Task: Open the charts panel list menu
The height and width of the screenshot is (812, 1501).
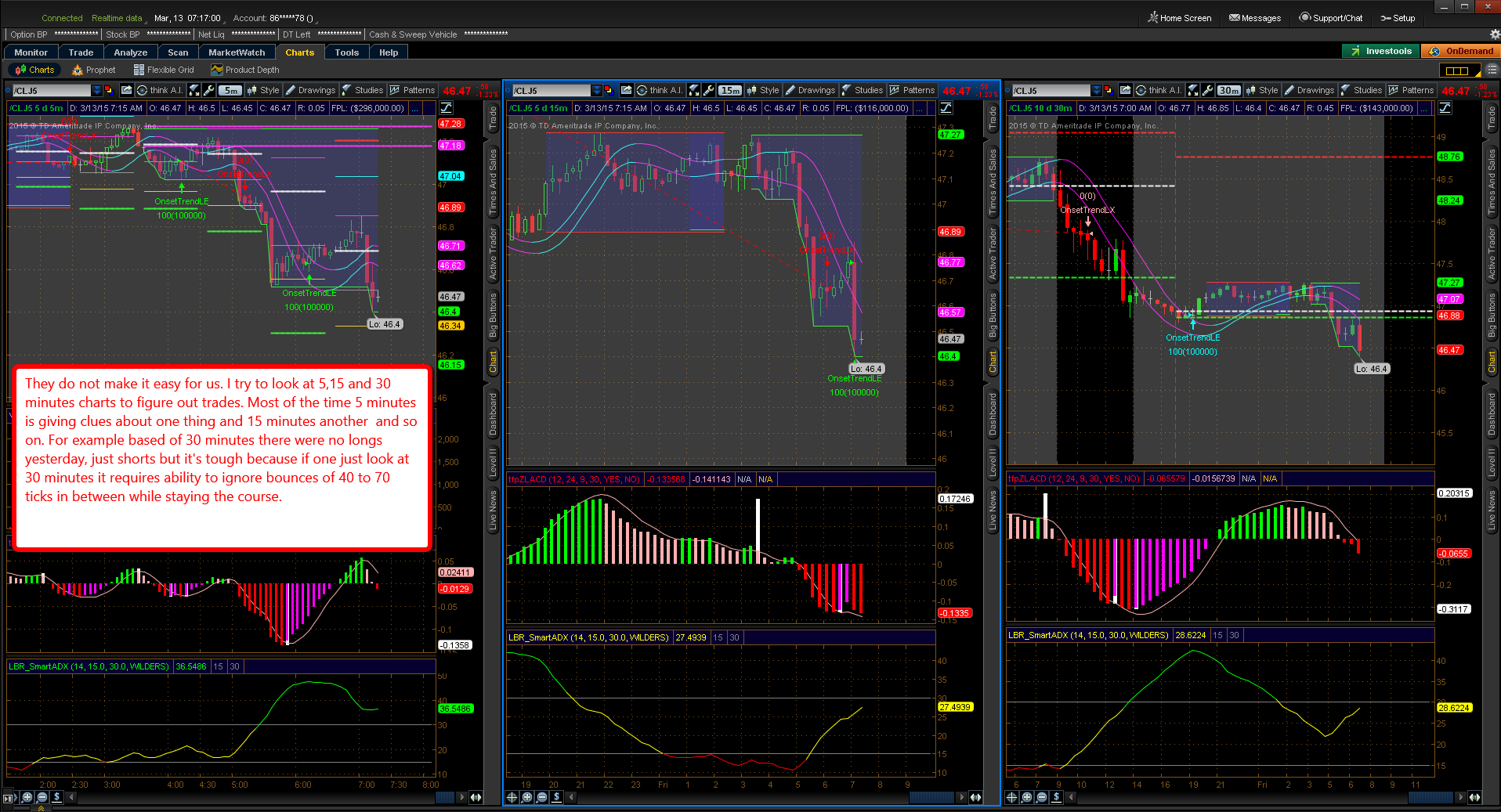Action: coord(1492,70)
